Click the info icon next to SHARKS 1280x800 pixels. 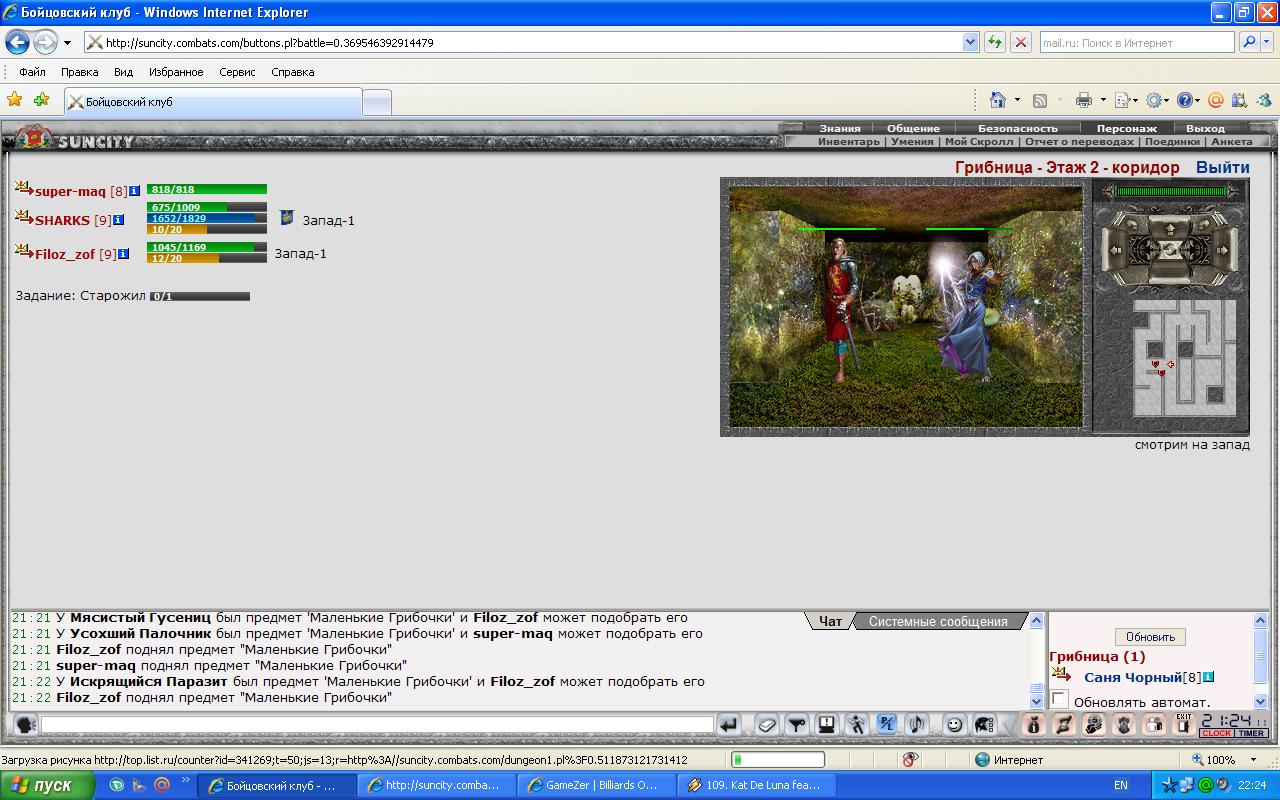click(118, 220)
